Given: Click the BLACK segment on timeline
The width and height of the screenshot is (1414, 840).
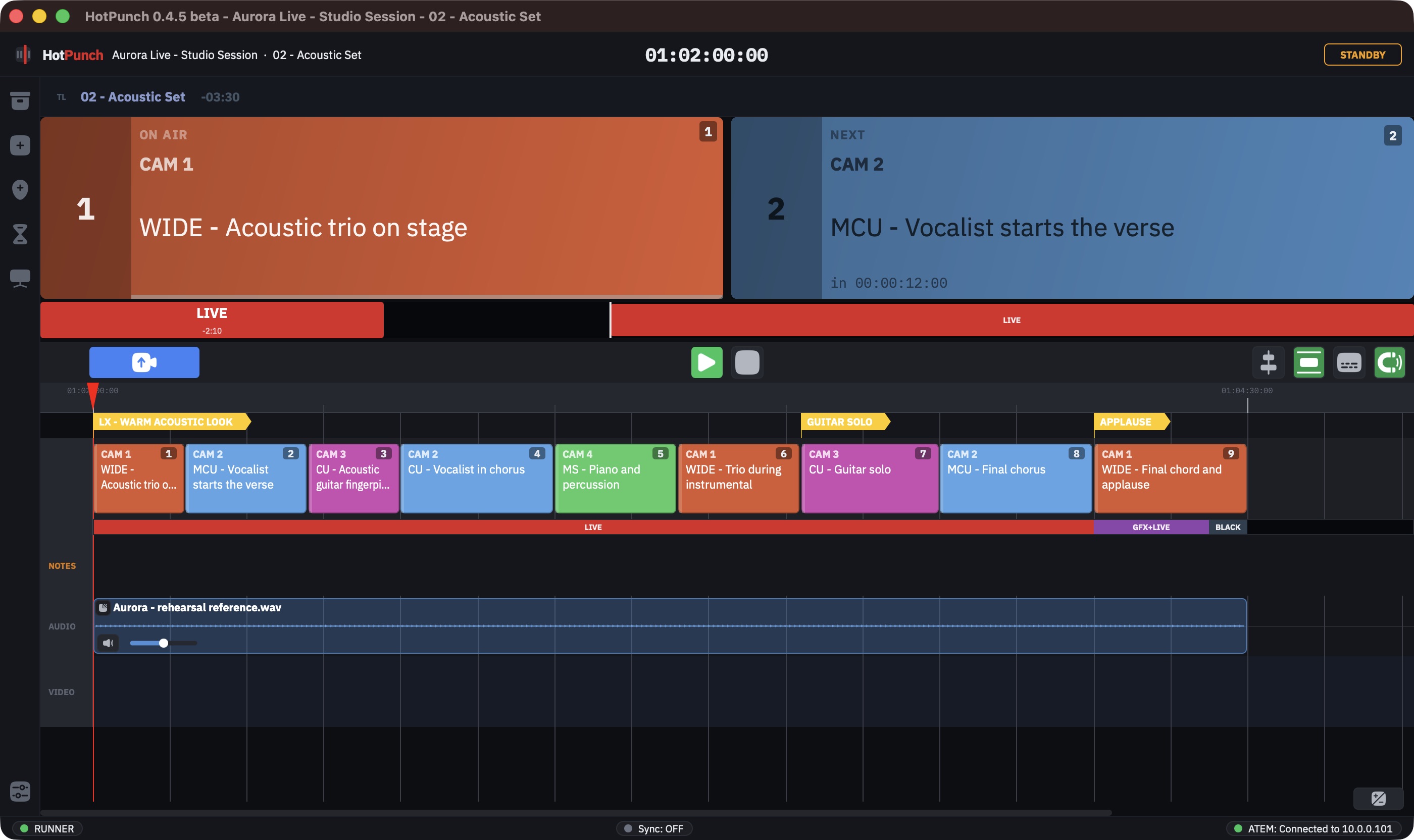Looking at the screenshot, I should coord(1228,527).
